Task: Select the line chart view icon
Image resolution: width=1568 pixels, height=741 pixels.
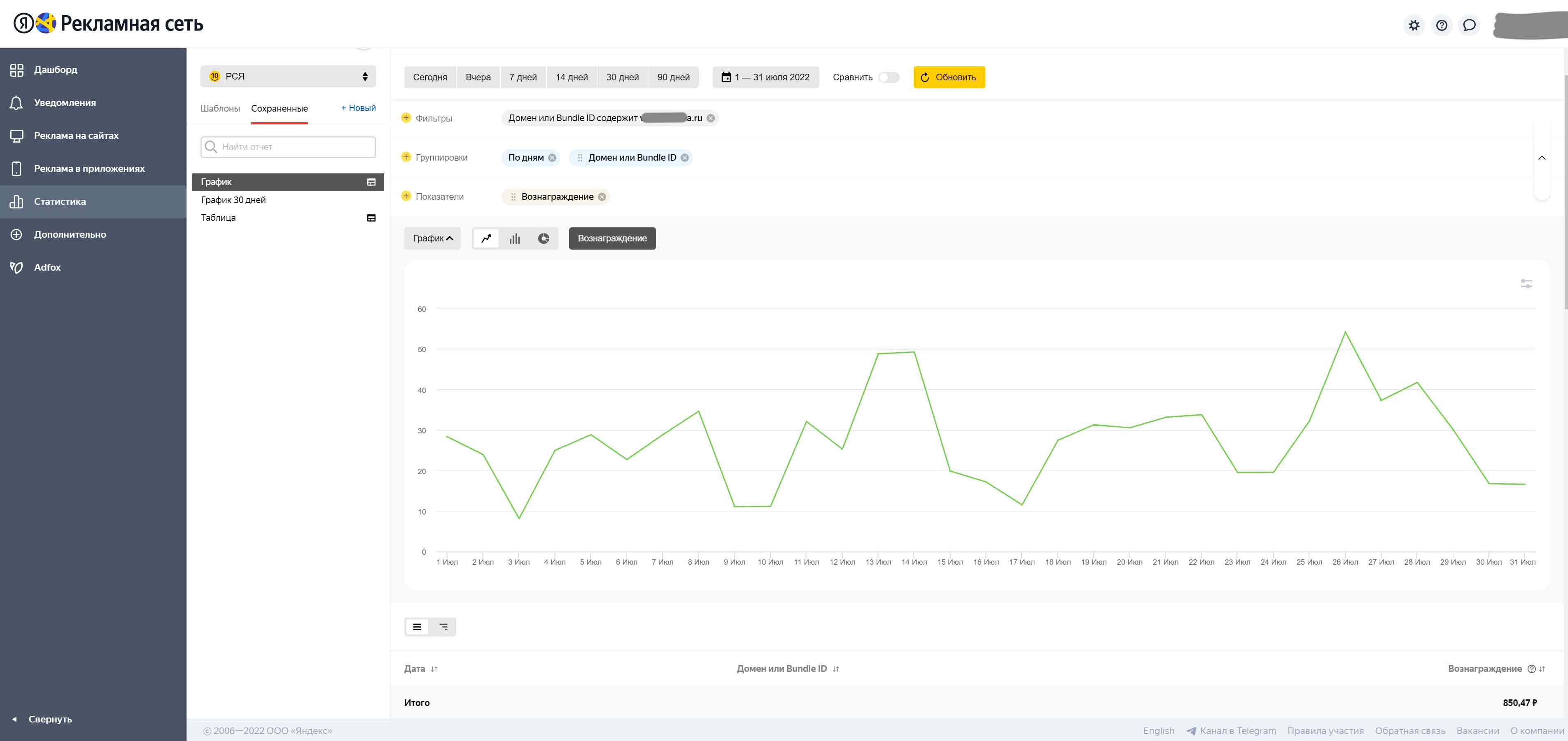Action: (x=486, y=238)
